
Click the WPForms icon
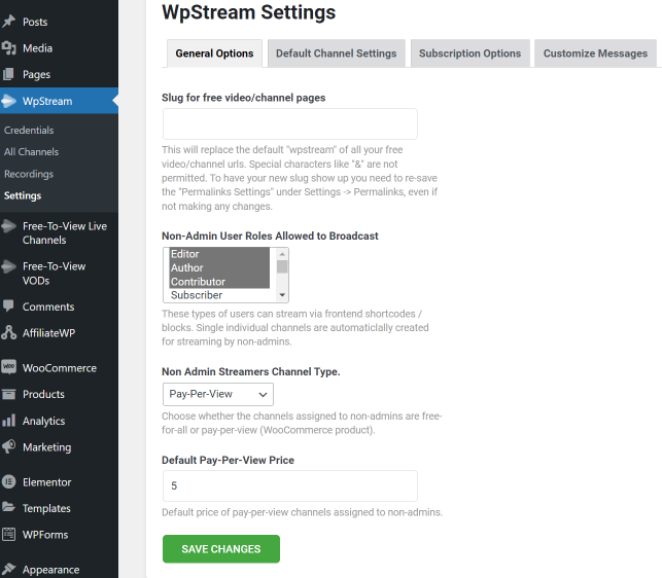click(9, 535)
